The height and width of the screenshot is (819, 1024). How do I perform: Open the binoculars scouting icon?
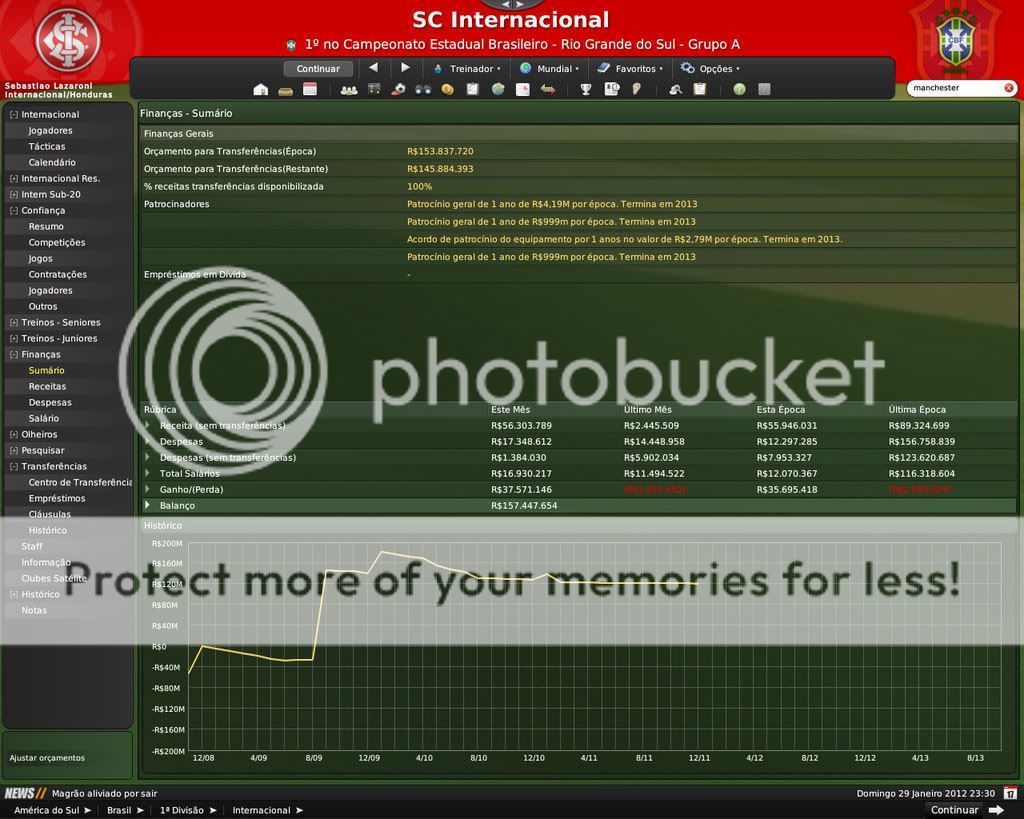tap(422, 90)
